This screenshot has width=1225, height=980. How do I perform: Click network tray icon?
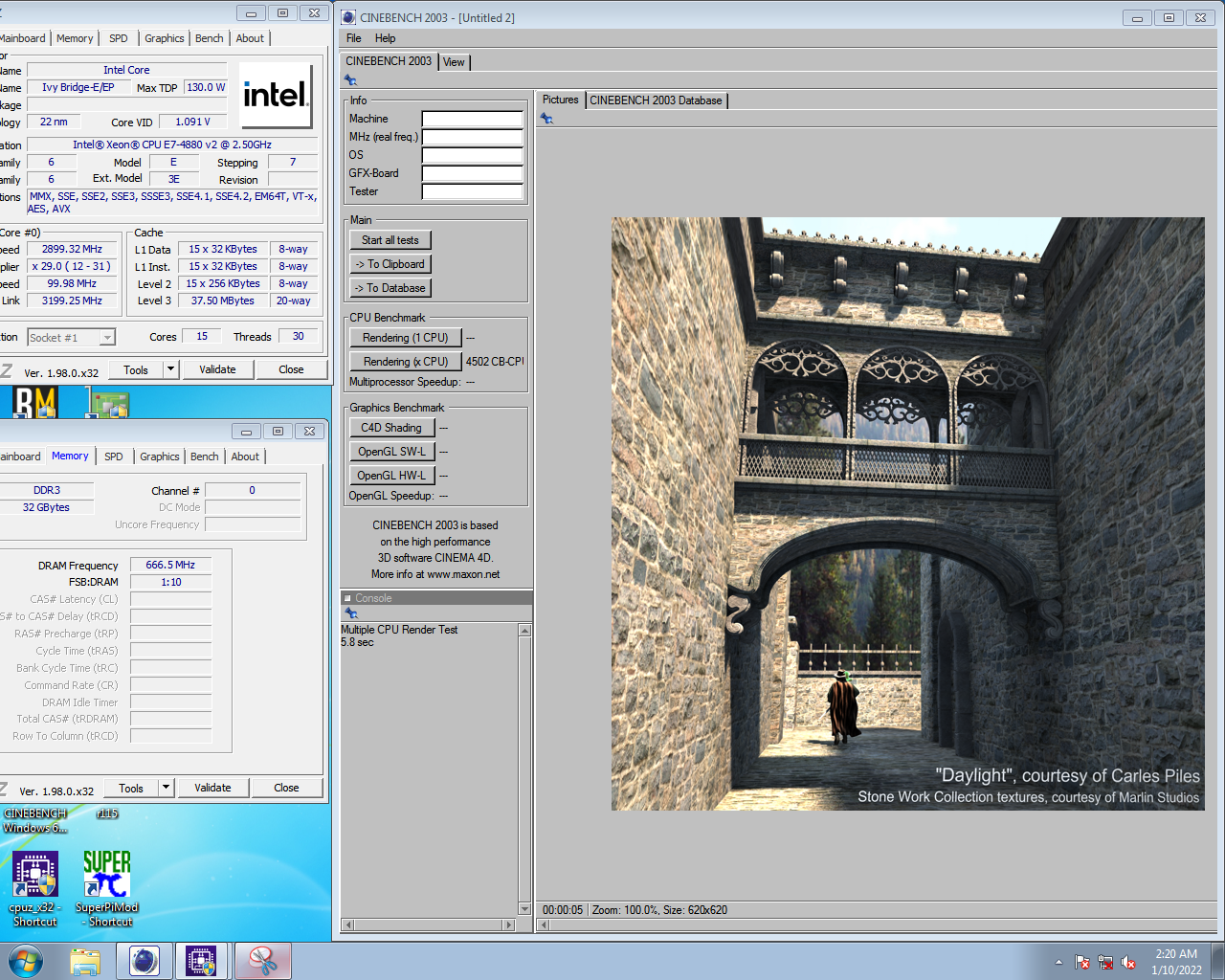[x=1105, y=962]
